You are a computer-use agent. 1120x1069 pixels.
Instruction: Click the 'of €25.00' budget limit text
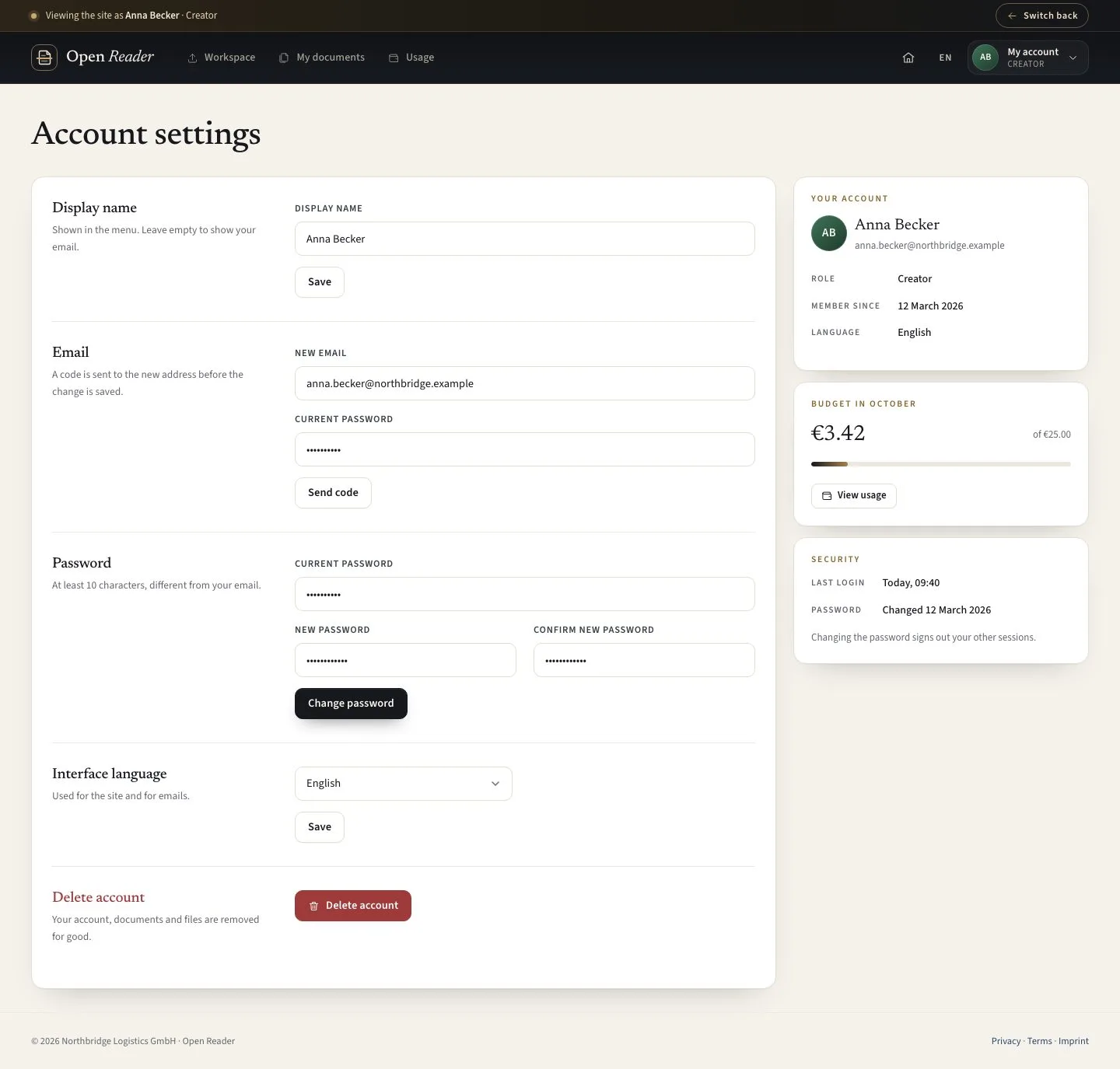(1052, 435)
